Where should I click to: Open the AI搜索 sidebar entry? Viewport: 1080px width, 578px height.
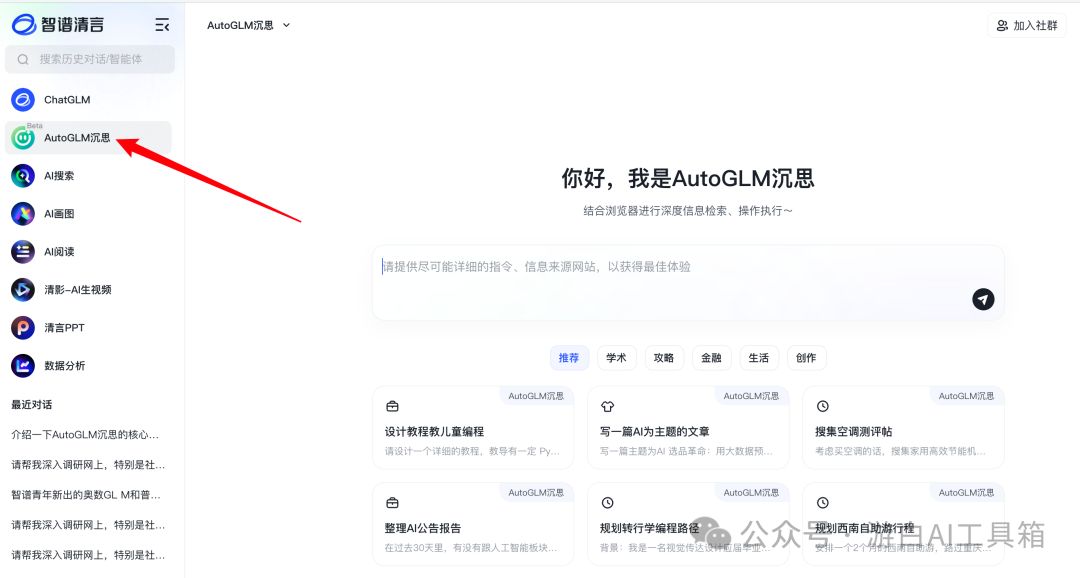88,176
